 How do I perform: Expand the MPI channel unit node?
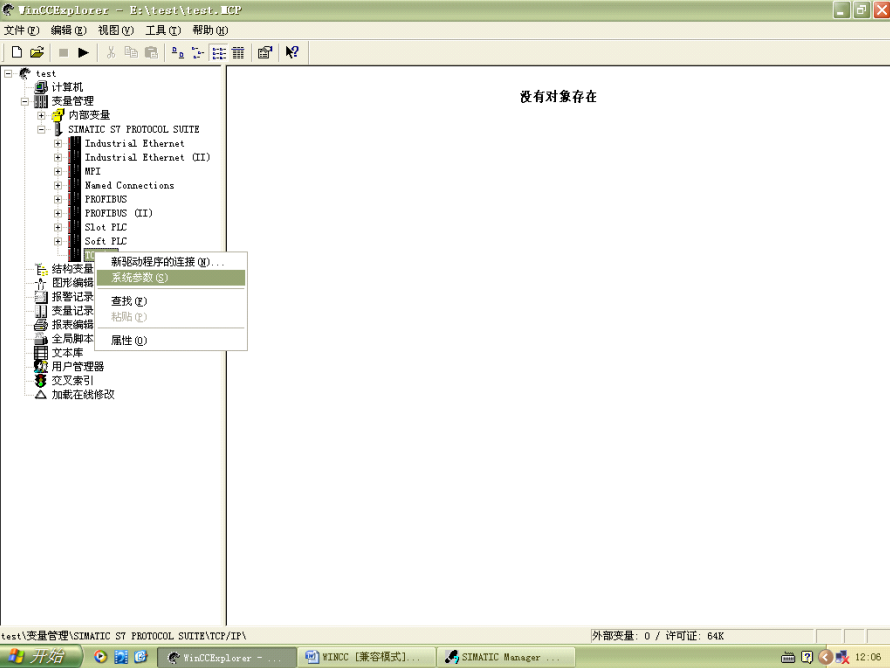pyautogui.click(x=58, y=171)
